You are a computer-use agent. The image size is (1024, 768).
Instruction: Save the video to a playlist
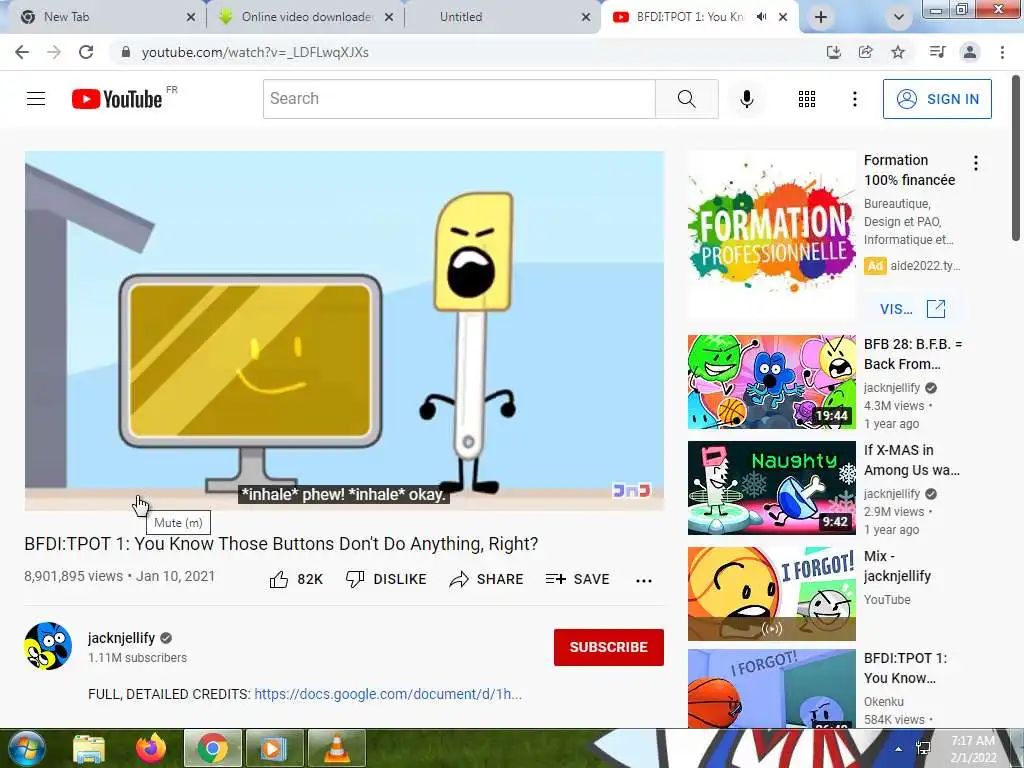tap(577, 579)
